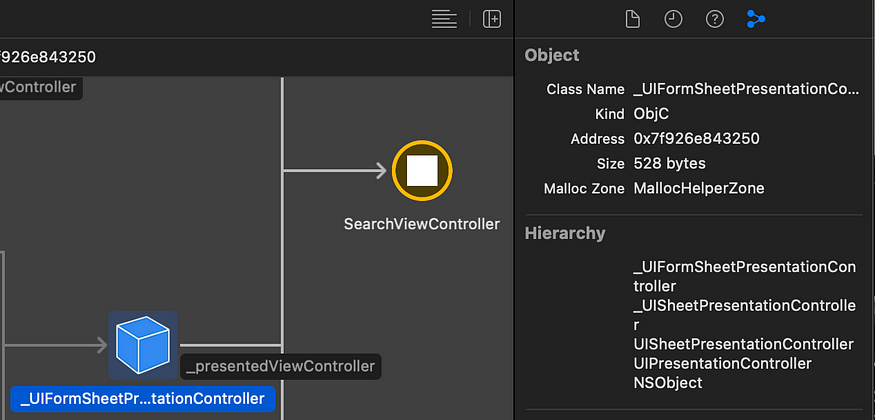
Task: Select the _UIFormSheetPr...tationController highlighted label
Action: (142, 399)
